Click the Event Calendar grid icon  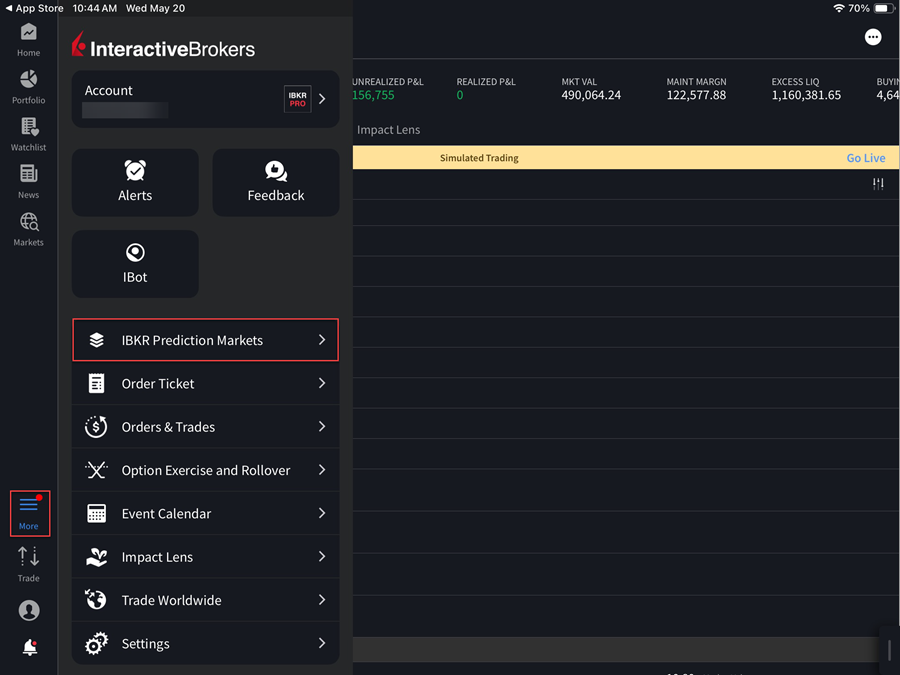pos(96,513)
